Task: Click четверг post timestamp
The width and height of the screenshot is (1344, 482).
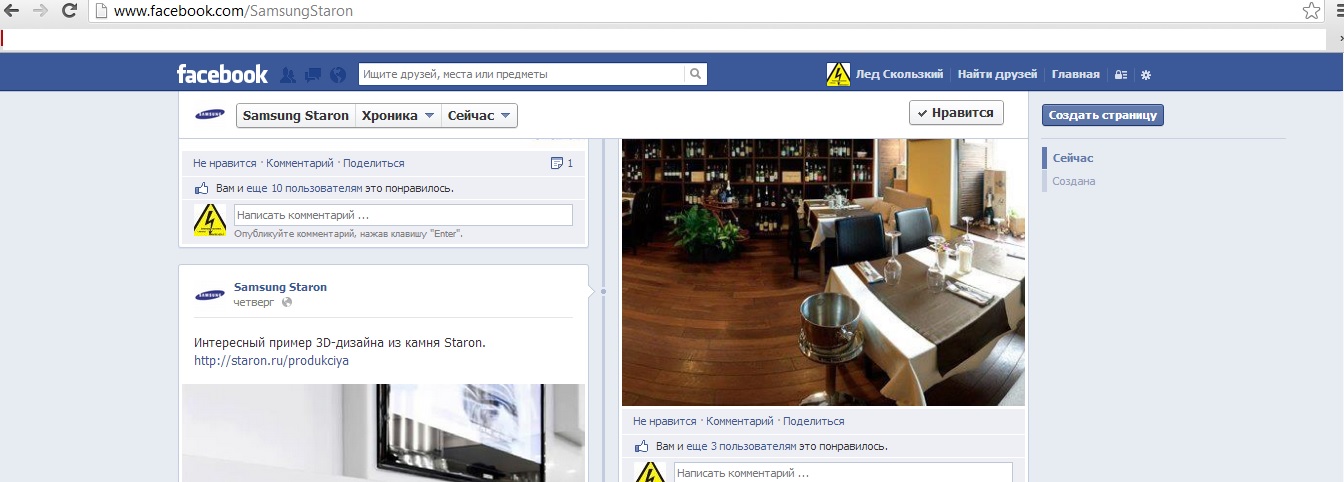Action: pyautogui.click(x=255, y=302)
